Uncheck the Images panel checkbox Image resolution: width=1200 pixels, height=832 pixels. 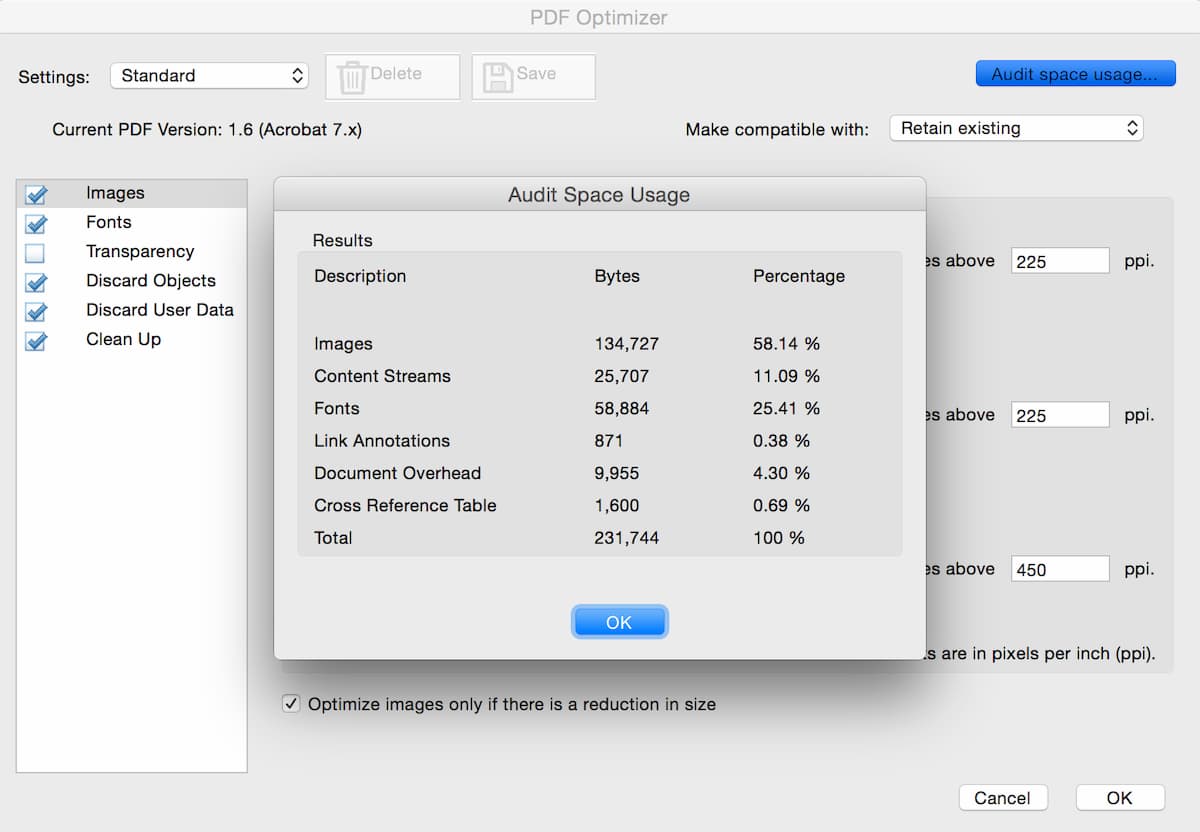point(36,194)
